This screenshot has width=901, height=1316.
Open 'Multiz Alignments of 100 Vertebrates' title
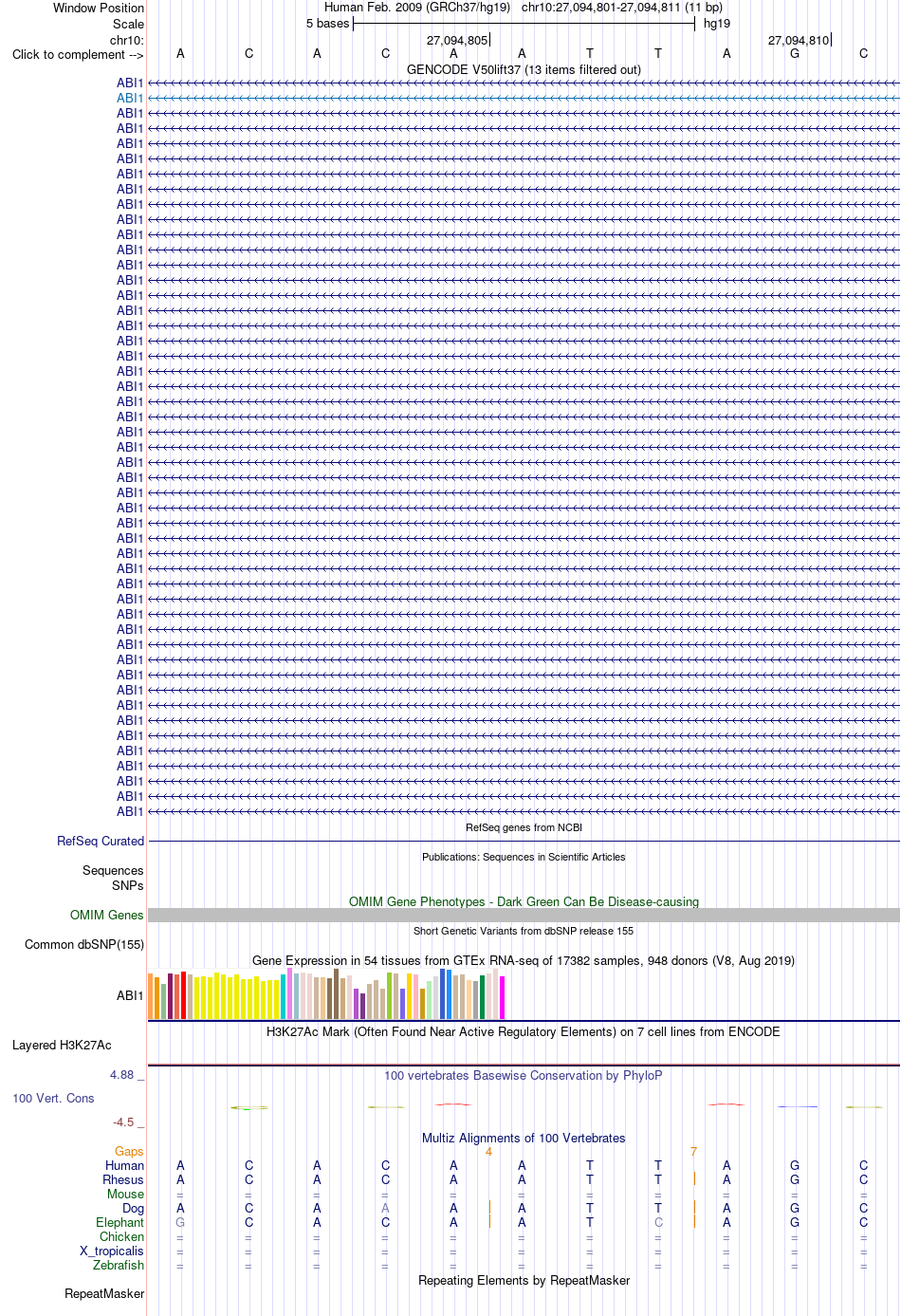524,1138
